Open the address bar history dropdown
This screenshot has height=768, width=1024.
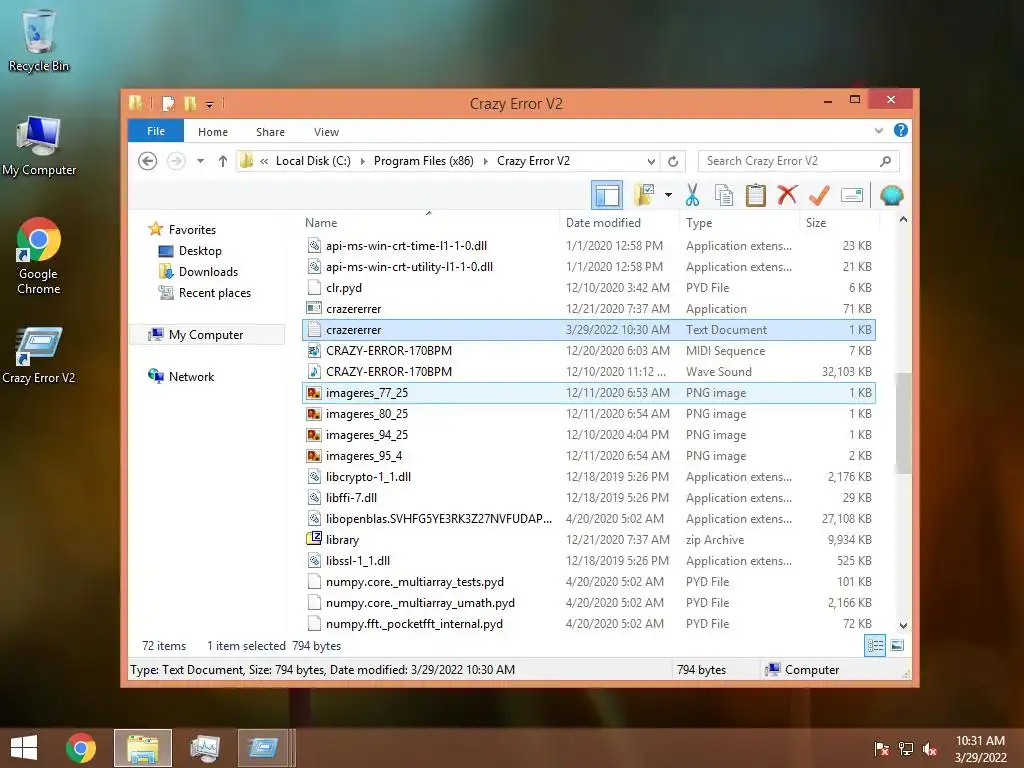tap(651, 161)
